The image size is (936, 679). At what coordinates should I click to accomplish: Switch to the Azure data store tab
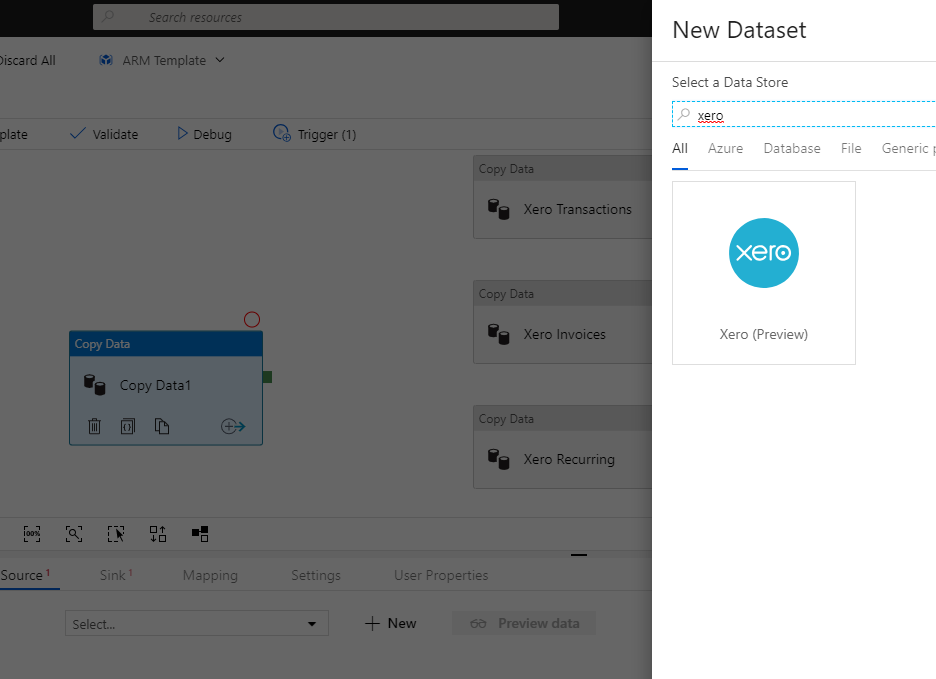pos(725,149)
